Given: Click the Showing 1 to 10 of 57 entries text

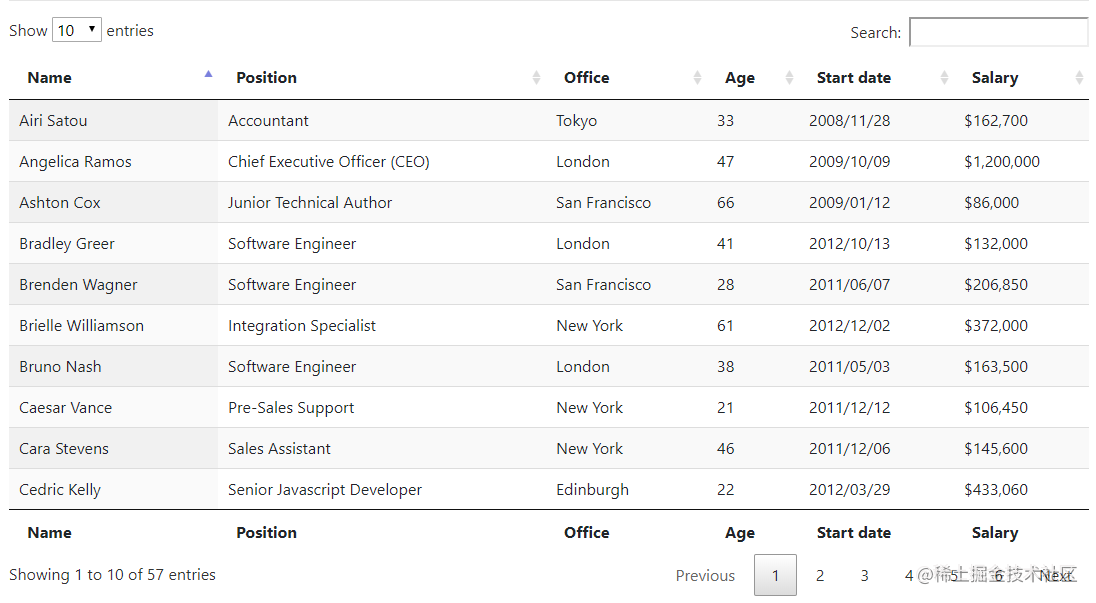Looking at the screenshot, I should [113, 574].
